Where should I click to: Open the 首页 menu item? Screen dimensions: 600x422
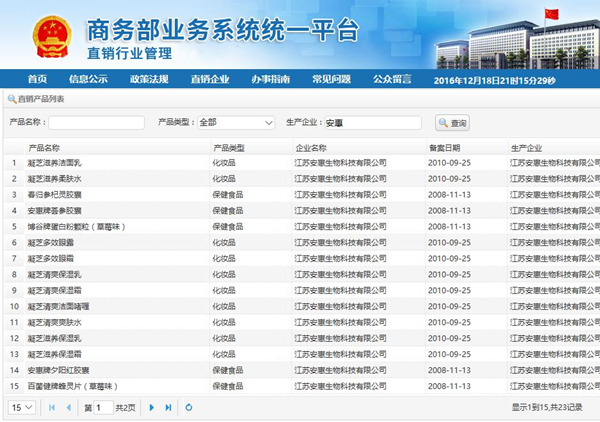pyautogui.click(x=38, y=79)
